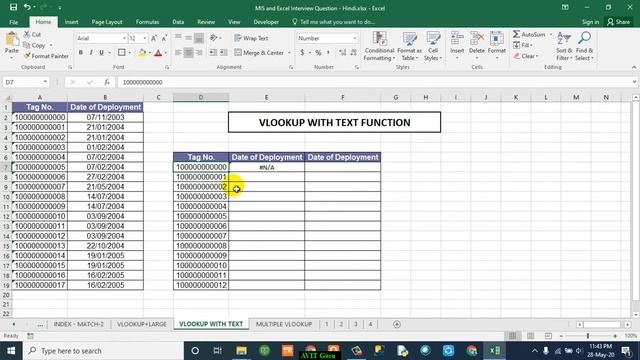Click Delete cells icon
The image size is (640, 360).
476,39
